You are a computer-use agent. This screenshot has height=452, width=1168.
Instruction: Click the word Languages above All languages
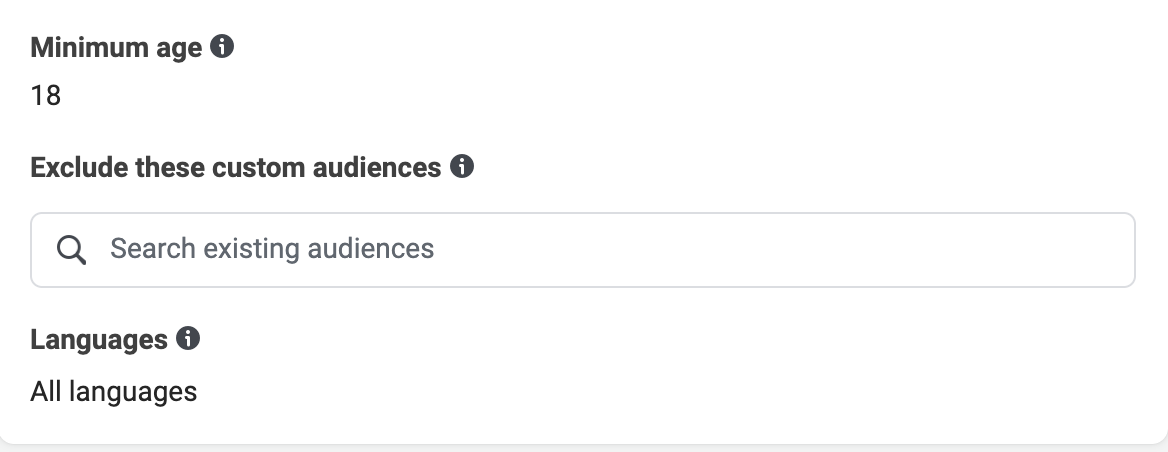tap(99, 339)
